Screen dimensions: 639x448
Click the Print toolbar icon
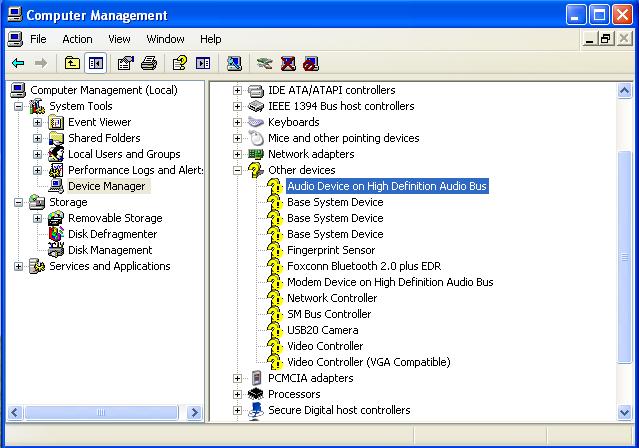pyautogui.click(x=149, y=63)
